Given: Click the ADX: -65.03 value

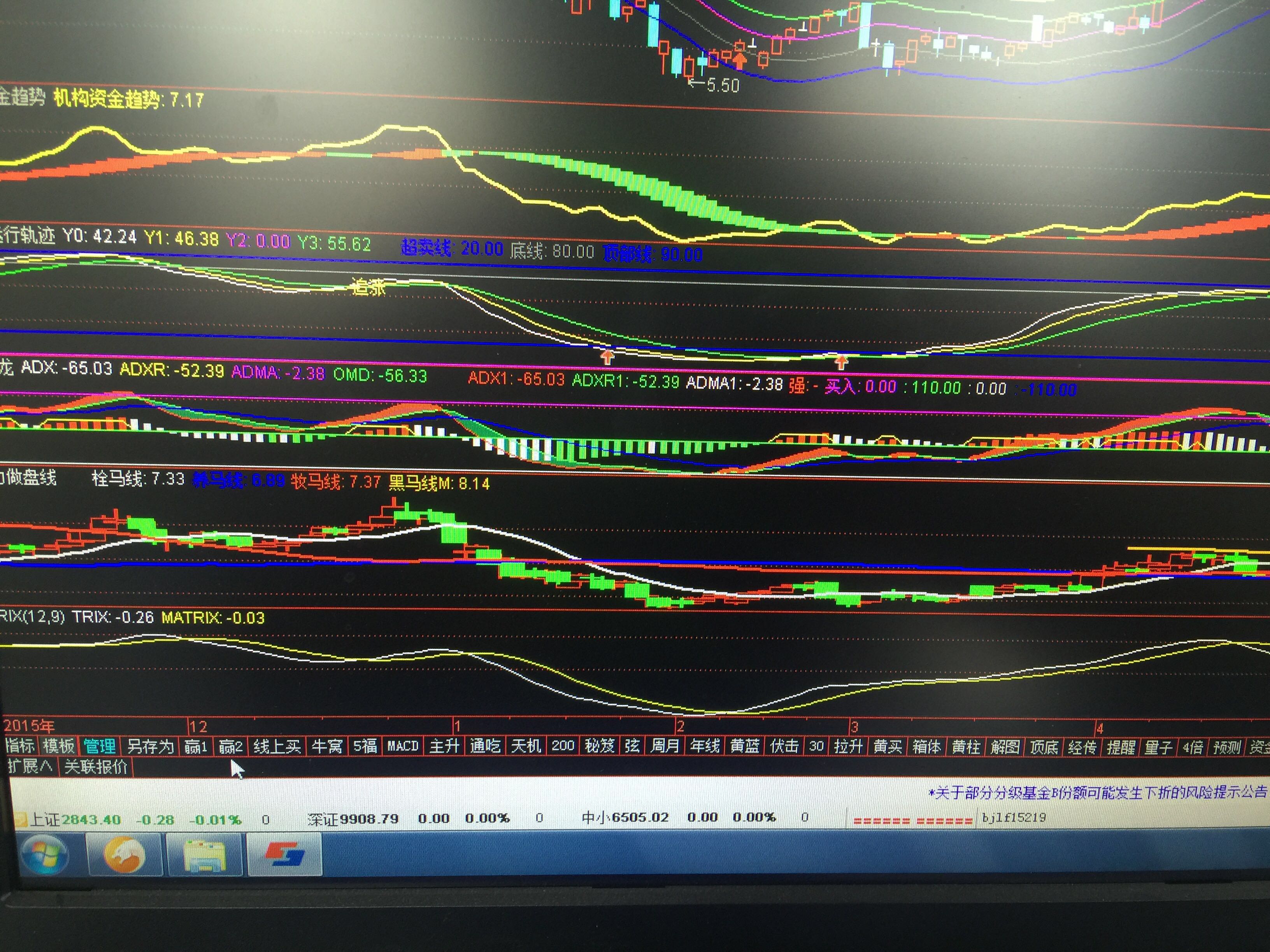Looking at the screenshot, I should (x=67, y=367).
